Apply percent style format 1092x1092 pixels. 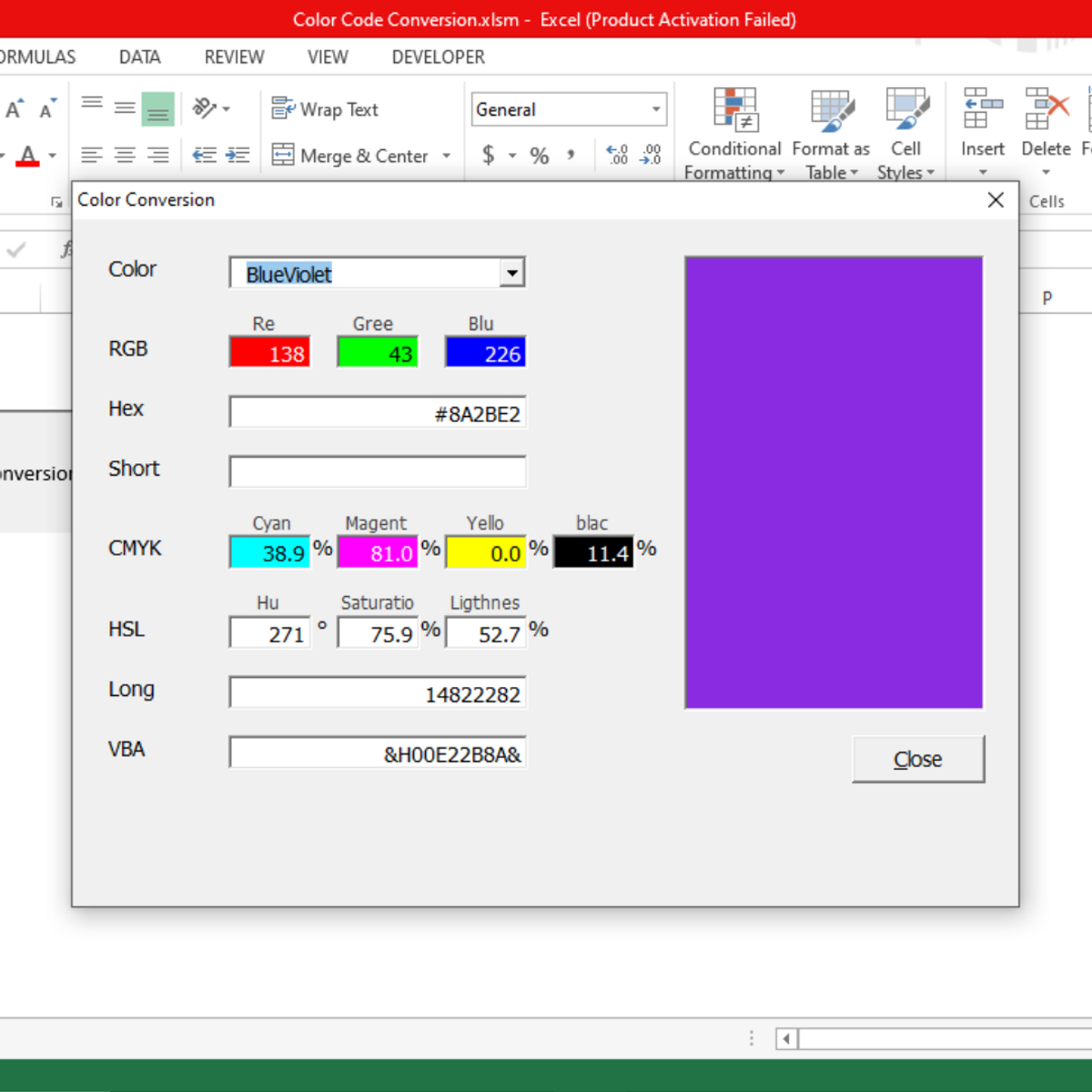point(540,156)
